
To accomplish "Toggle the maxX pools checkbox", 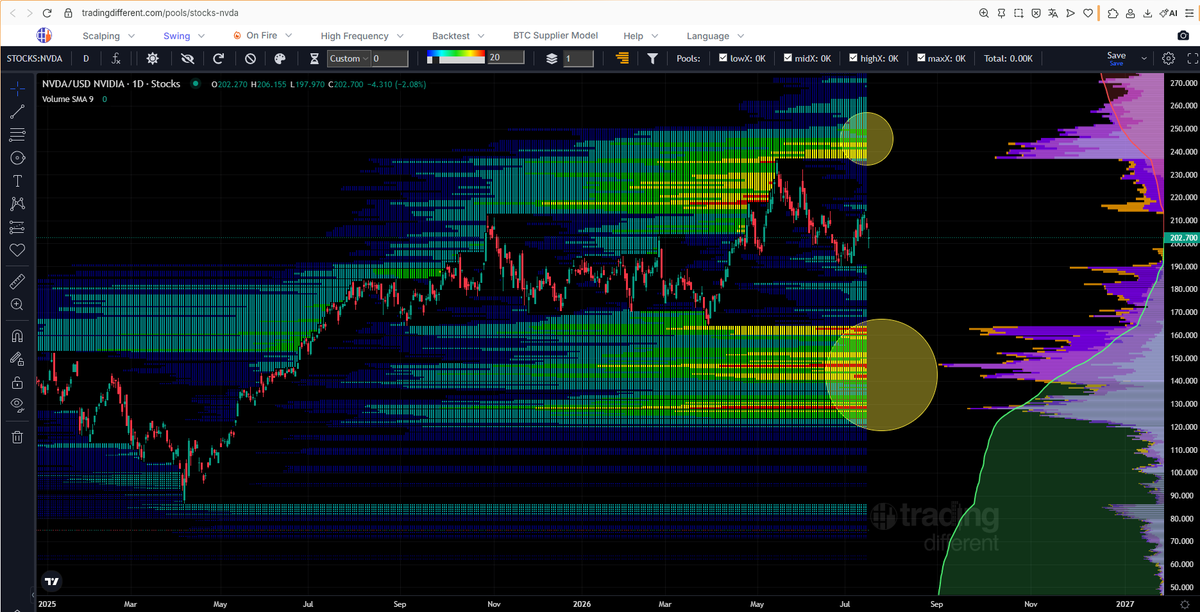I will 919,58.
